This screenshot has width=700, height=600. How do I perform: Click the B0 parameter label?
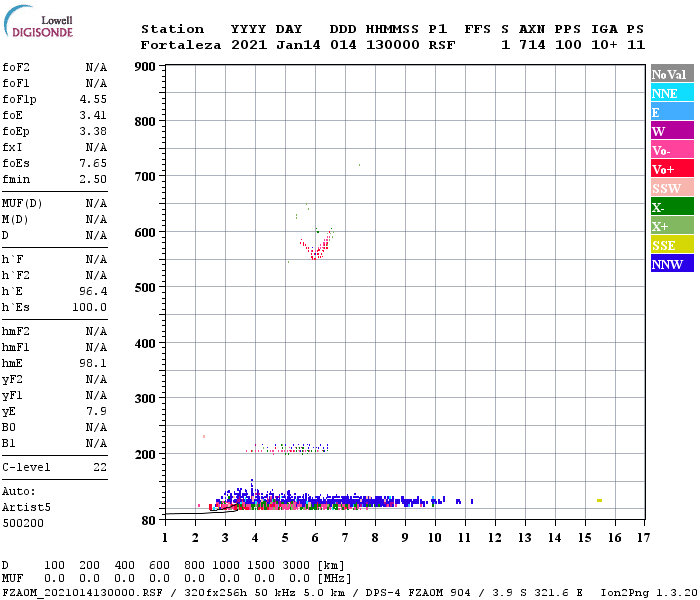pyautogui.click(x=8, y=427)
